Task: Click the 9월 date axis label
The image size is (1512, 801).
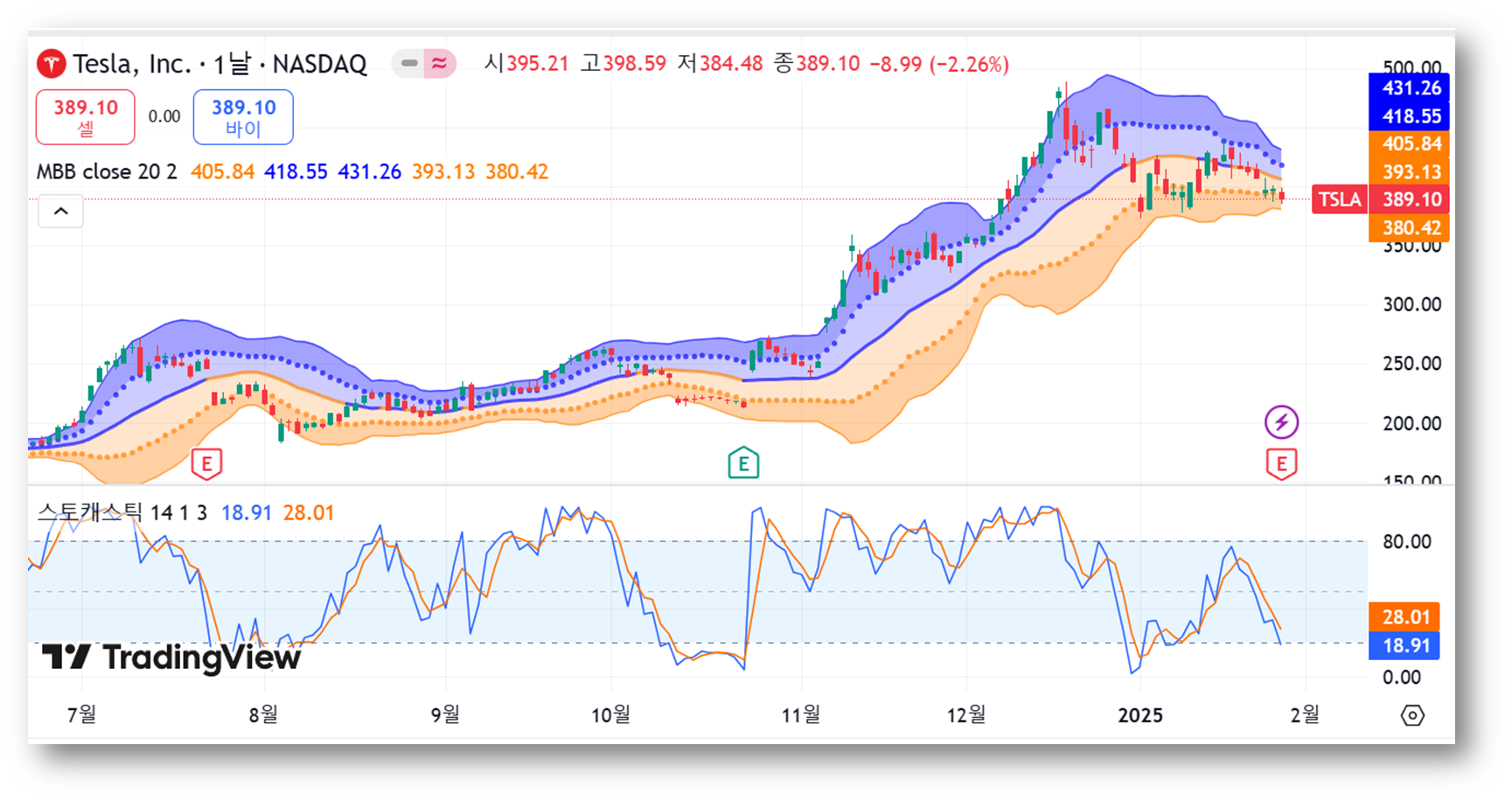Action: click(445, 715)
